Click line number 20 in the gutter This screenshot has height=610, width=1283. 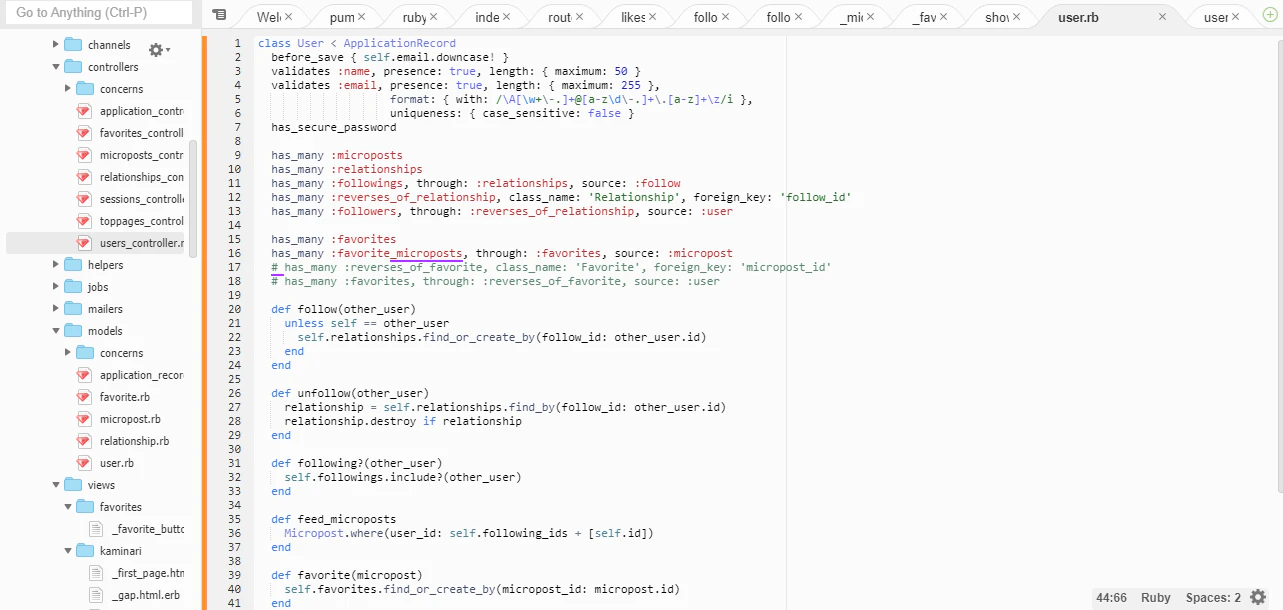click(235, 309)
